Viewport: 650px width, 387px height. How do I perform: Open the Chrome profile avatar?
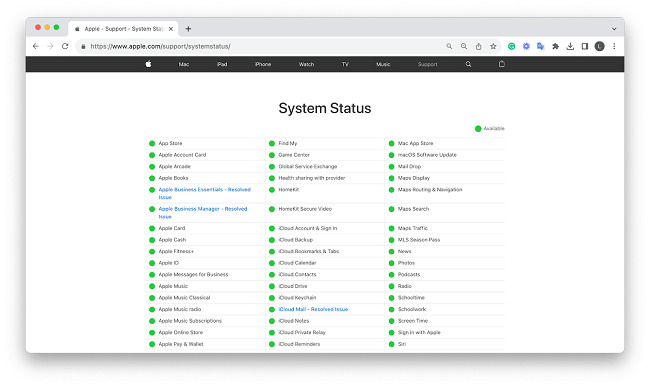599,46
